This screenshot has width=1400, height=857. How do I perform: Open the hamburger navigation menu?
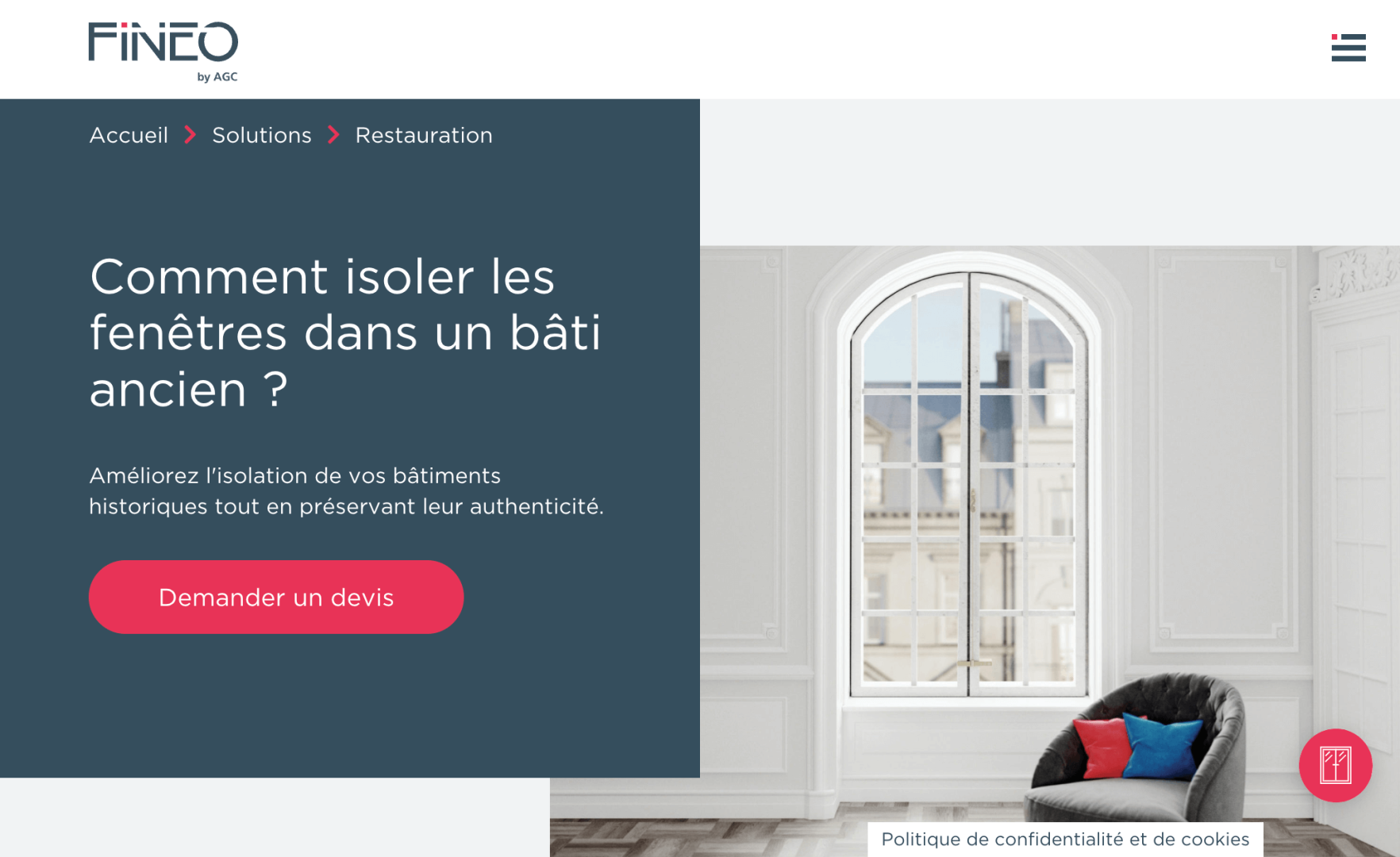(1348, 48)
